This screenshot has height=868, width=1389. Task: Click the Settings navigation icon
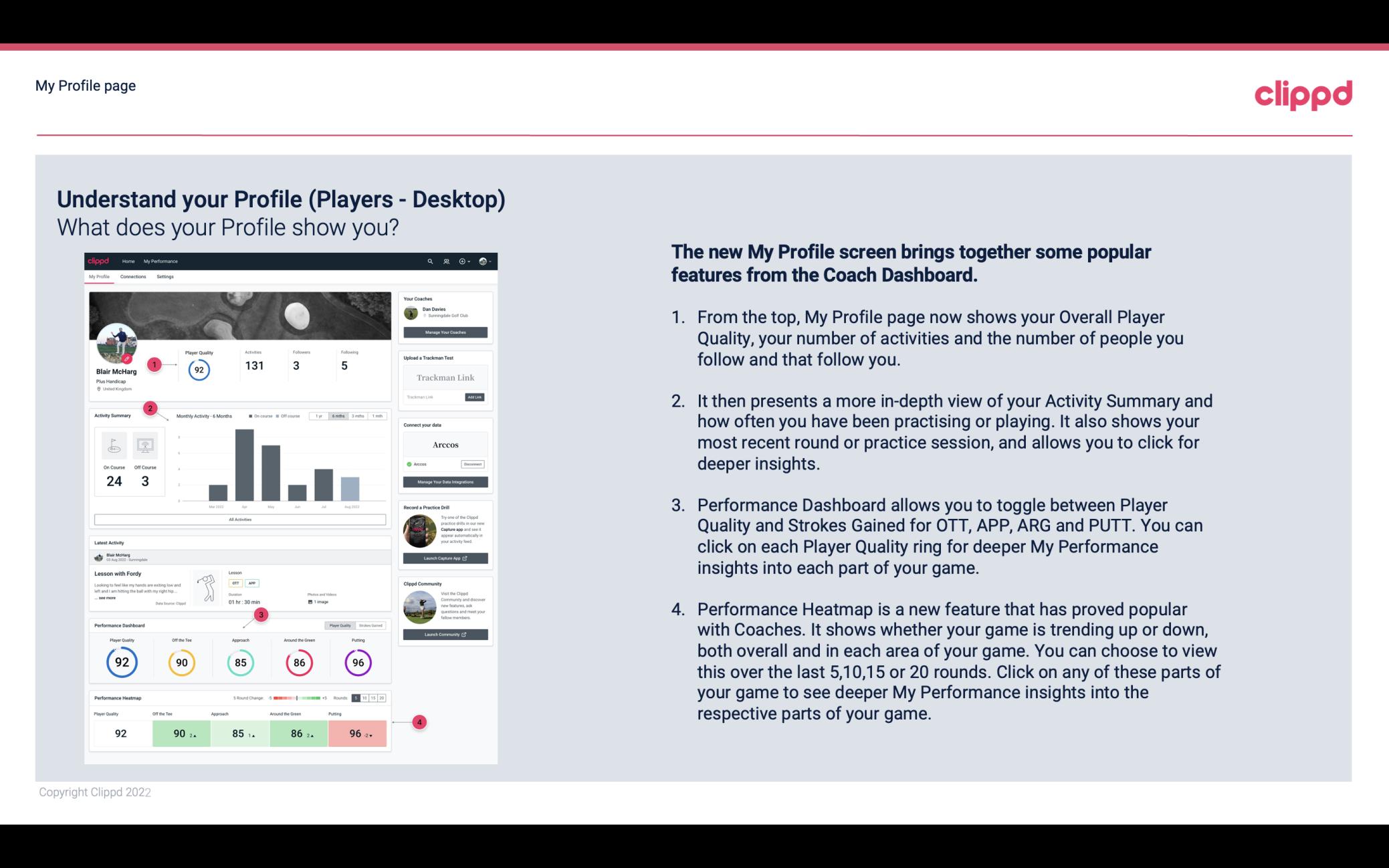tap(165, 276)
